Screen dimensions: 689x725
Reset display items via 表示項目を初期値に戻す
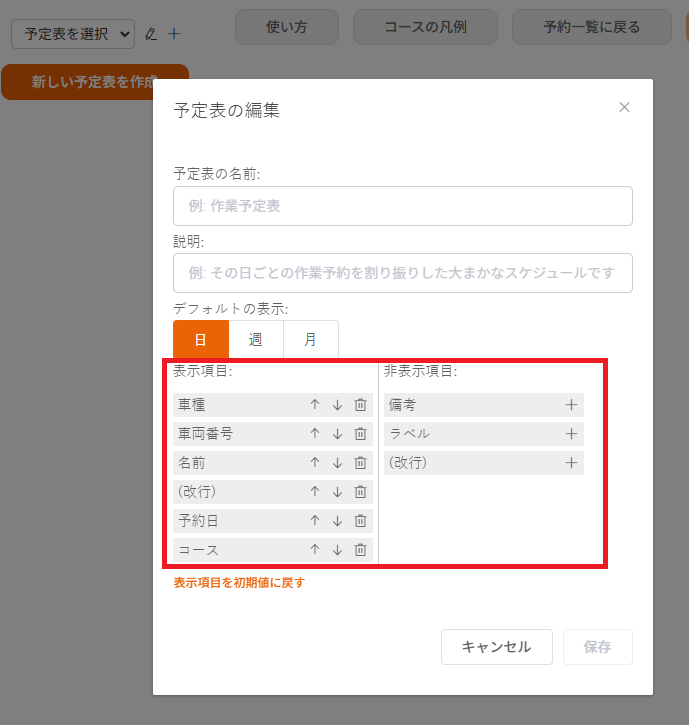pos(239,582)
